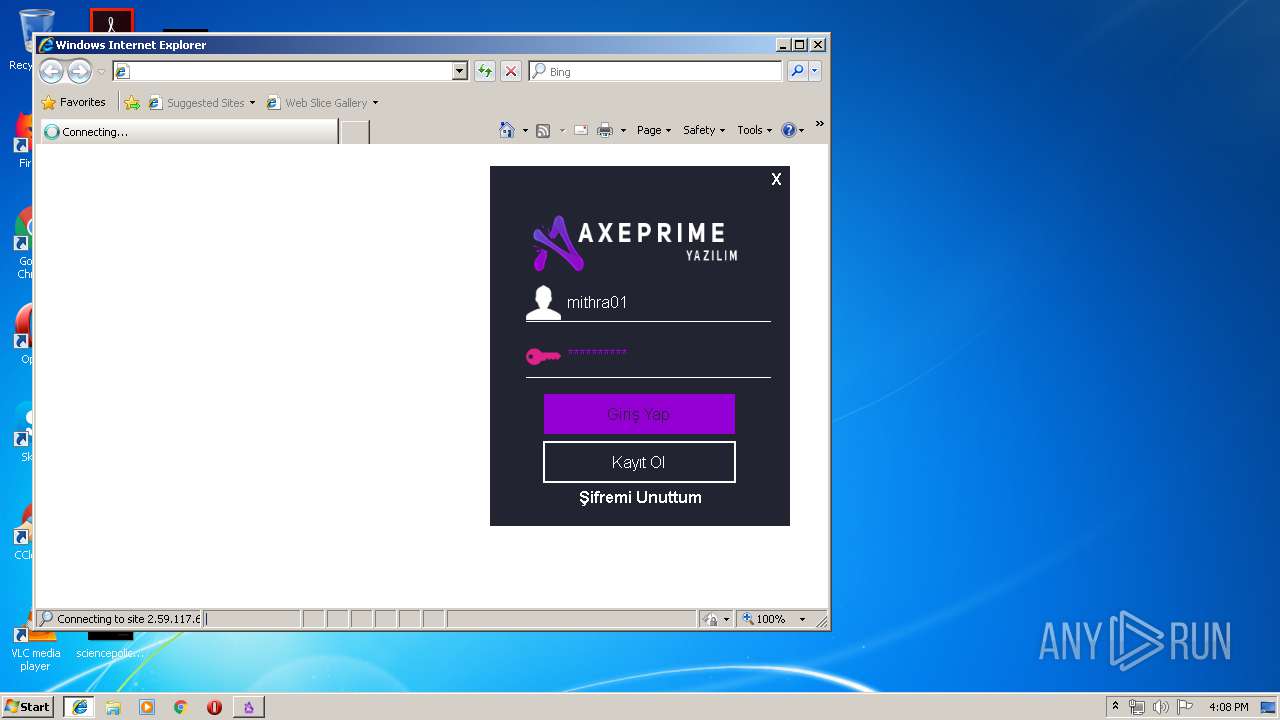The image size is (1280, 720).
Task: Open the recent pages dropdown arrow
Action: tap(101, 72)
